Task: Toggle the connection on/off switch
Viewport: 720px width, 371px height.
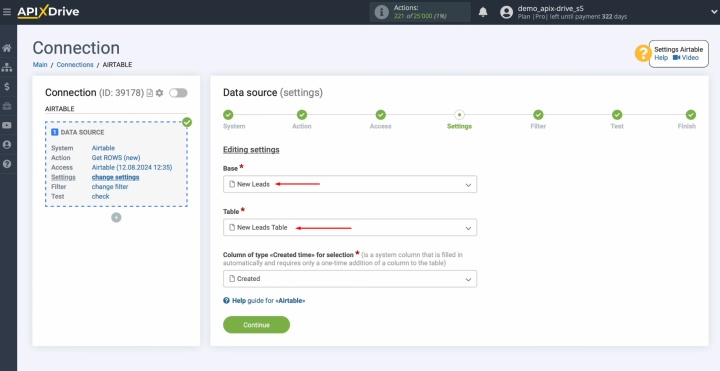Action: [x=178, y=93]
